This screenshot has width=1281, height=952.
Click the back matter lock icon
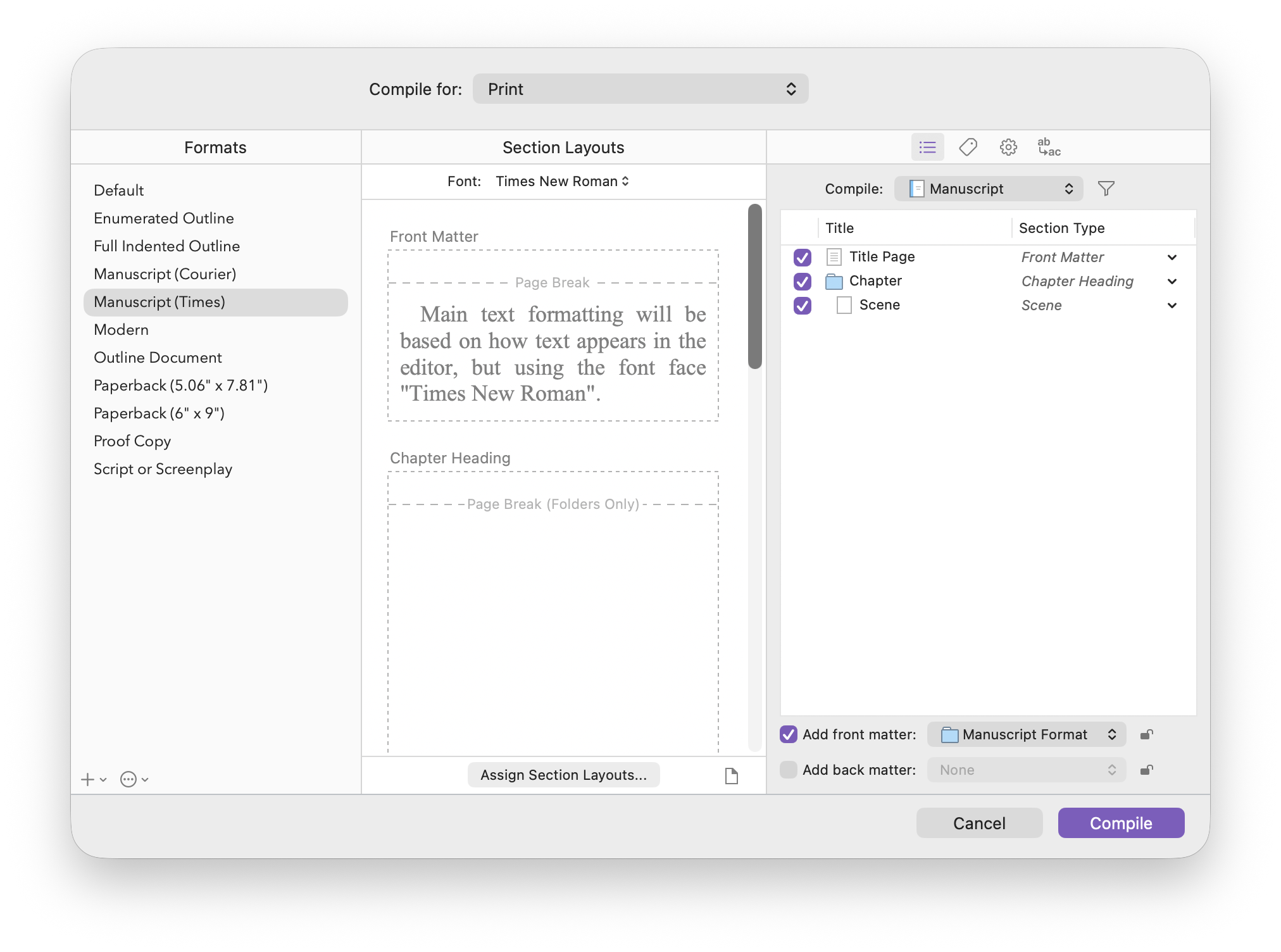tap(1146, 770)
